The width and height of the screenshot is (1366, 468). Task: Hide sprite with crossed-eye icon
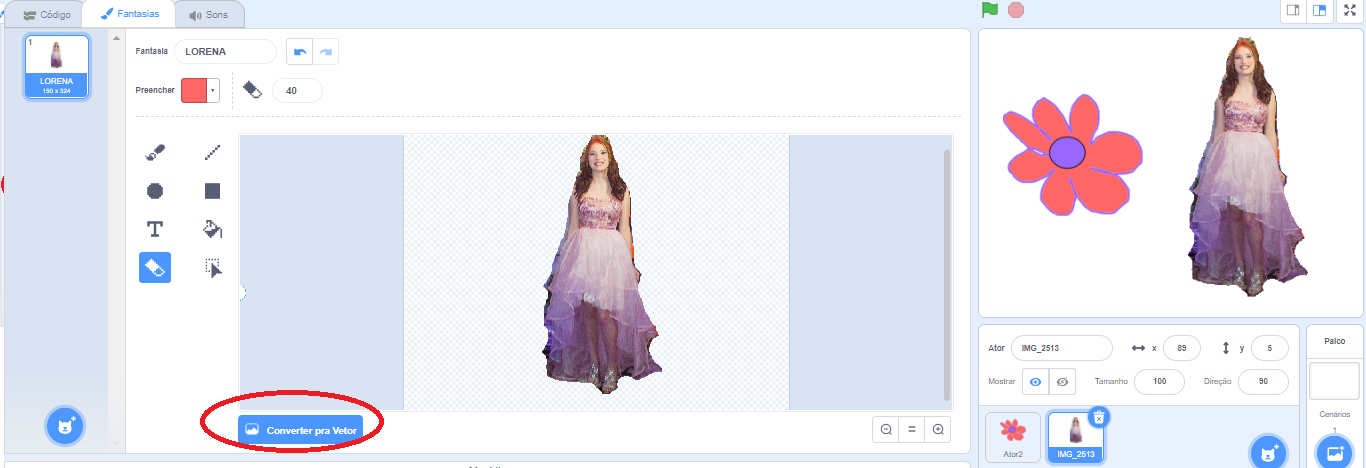[1063, 382]
